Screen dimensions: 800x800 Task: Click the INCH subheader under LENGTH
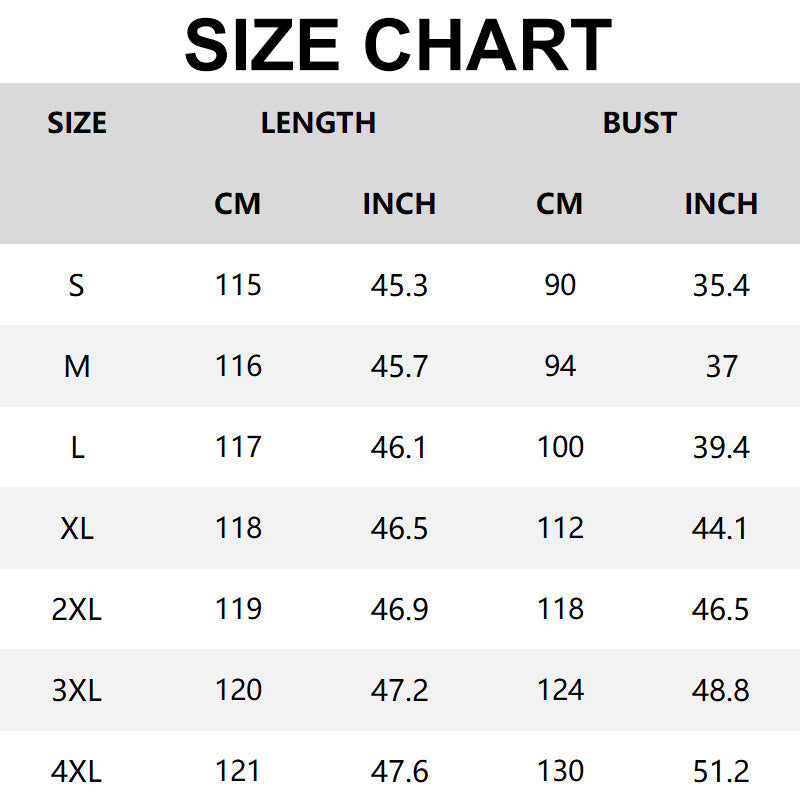click(399, 204)
